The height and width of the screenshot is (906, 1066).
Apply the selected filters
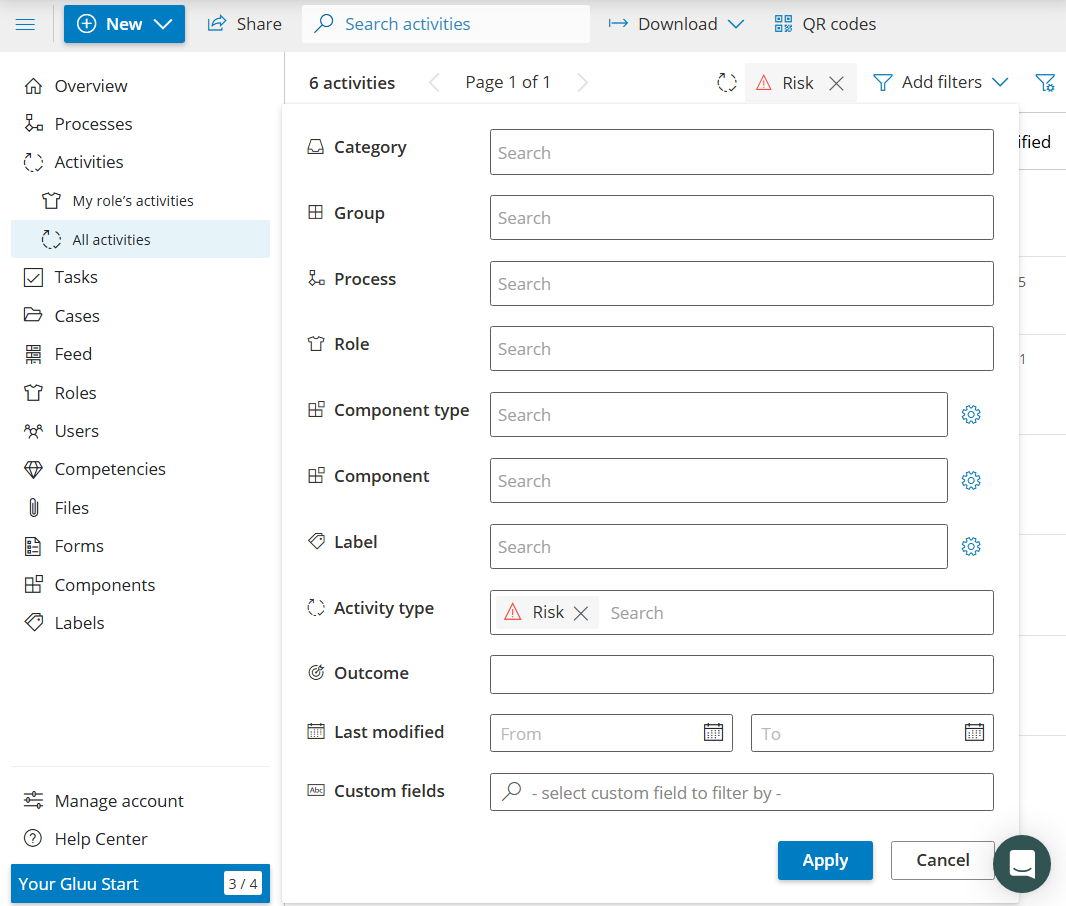pyautogui.click(x=825, y=860)
